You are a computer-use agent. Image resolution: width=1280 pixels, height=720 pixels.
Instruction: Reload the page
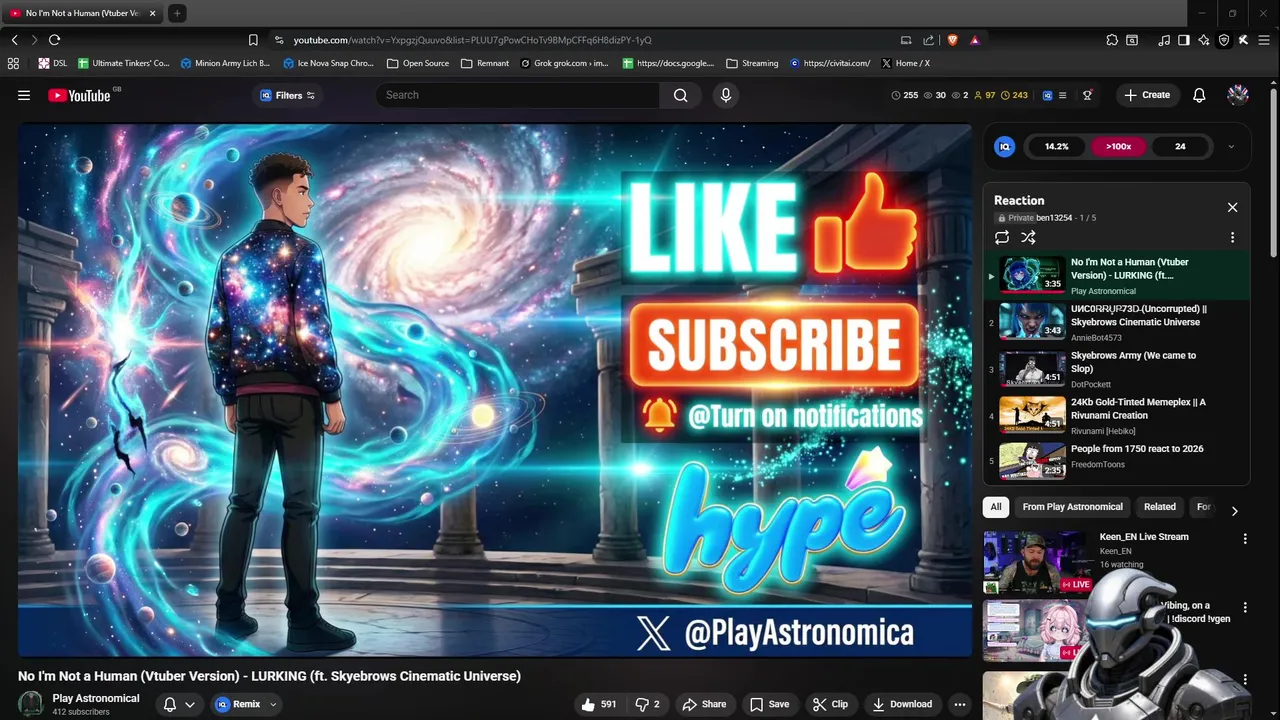[54, 40]
